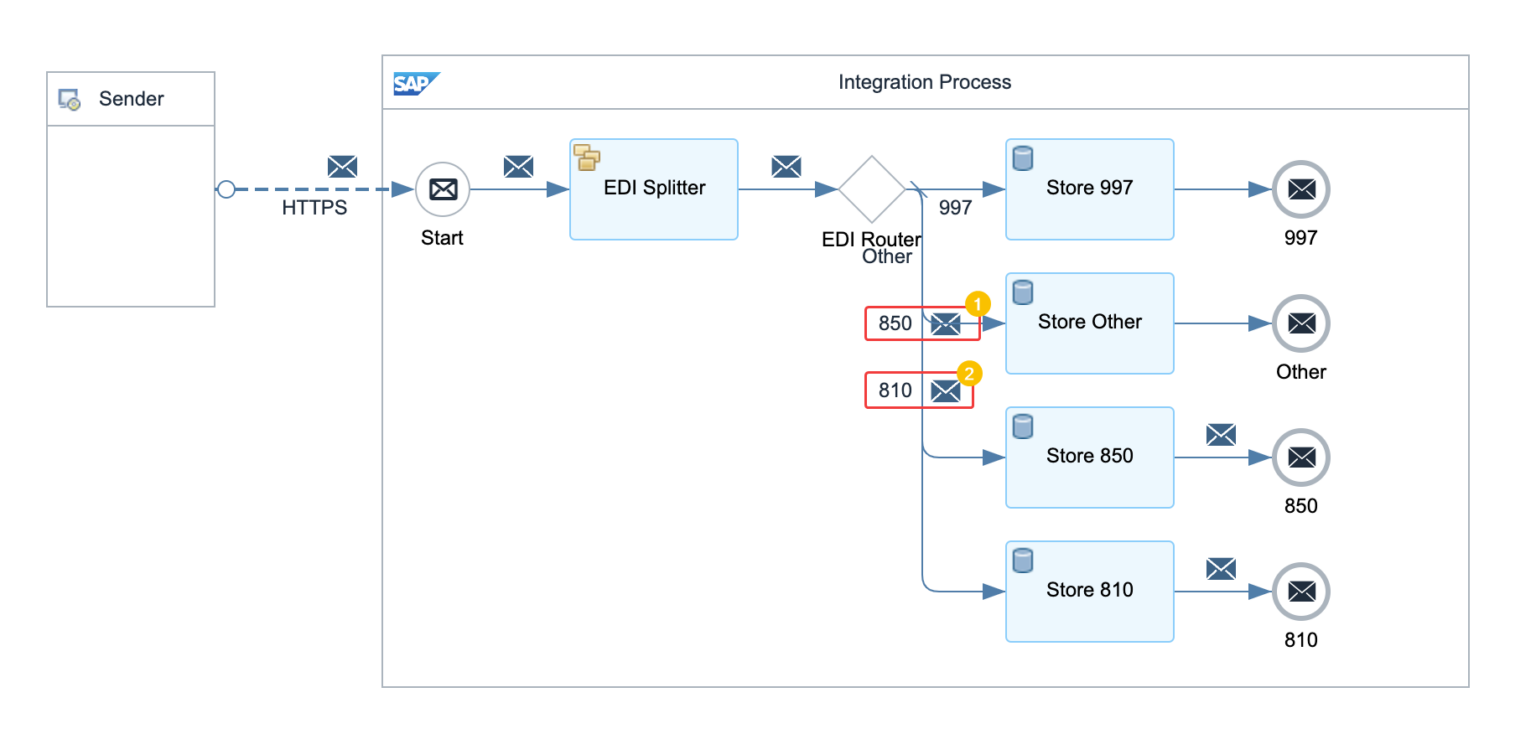Select the EDI Router gateway diamond
This screenshot has height=734, width=1536.
pos(871,189)
